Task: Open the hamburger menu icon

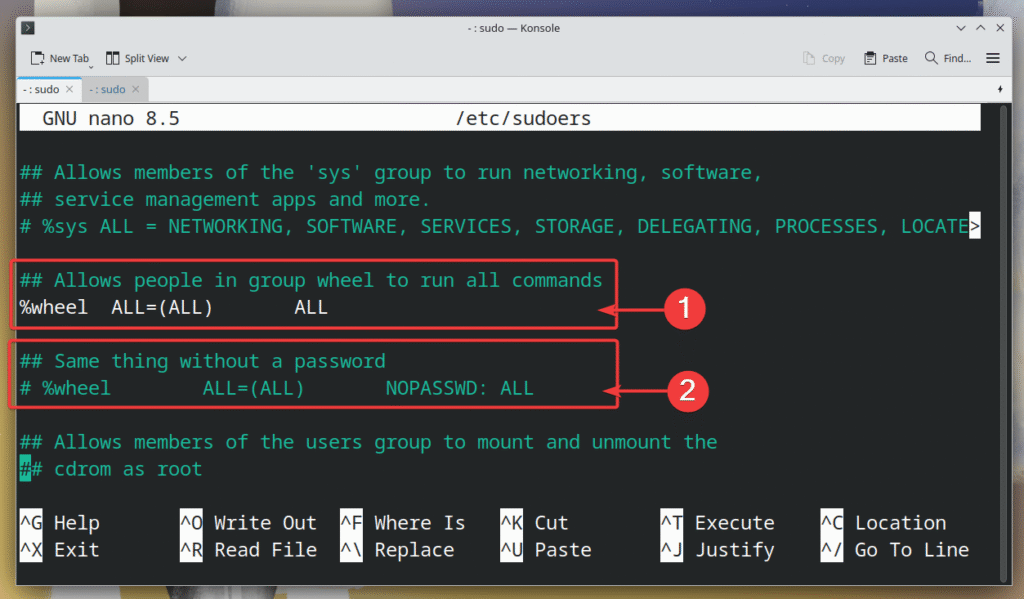Action: click(x=993, y=59)
